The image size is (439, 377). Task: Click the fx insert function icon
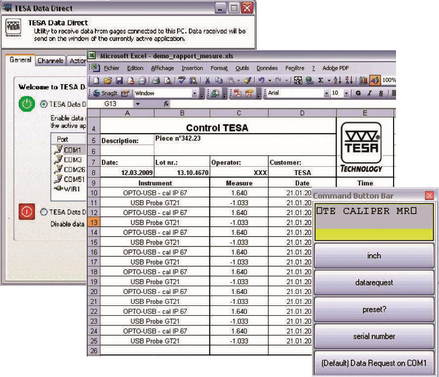pos(166,104)
